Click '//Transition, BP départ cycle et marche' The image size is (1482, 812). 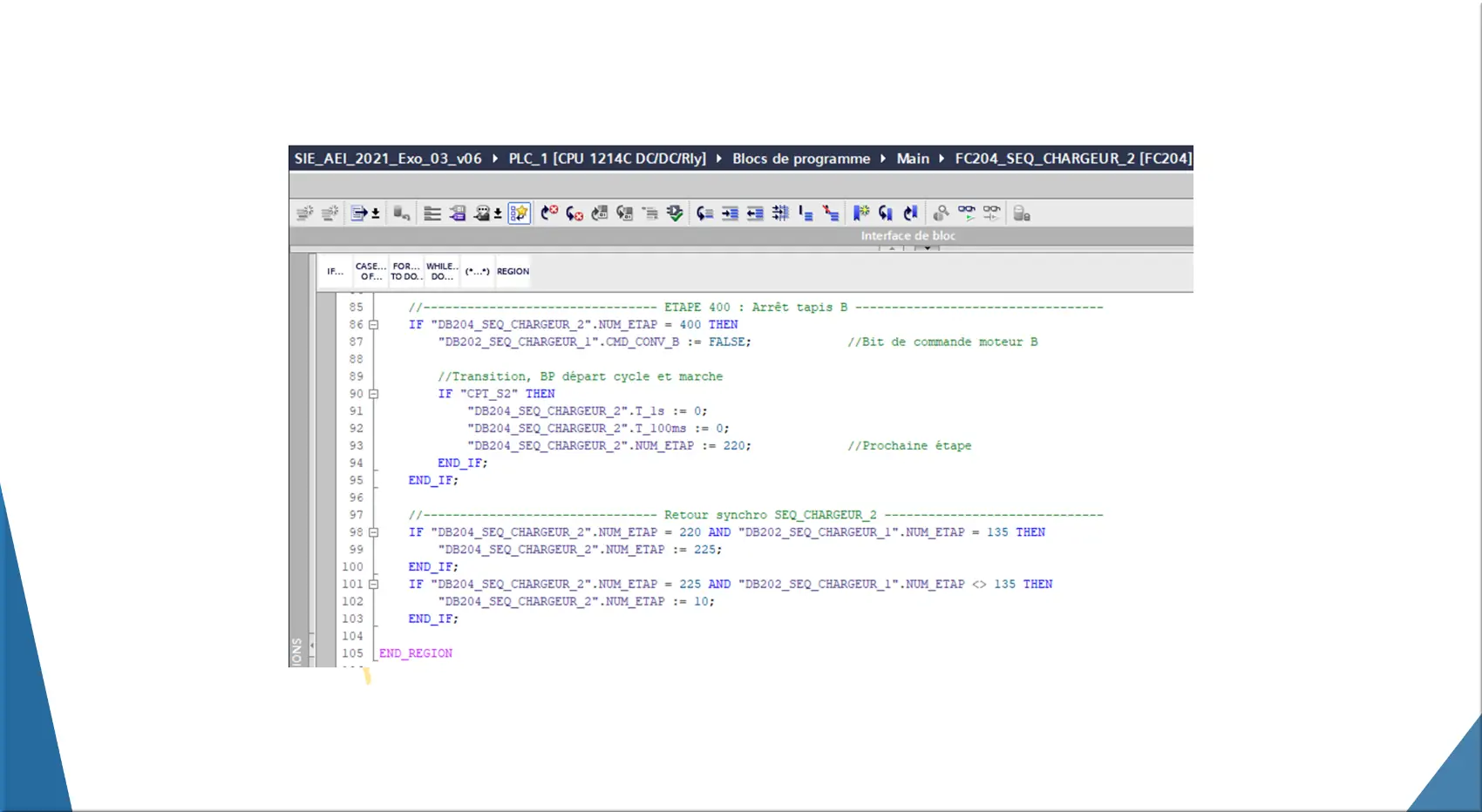click(x=580, y=376)
